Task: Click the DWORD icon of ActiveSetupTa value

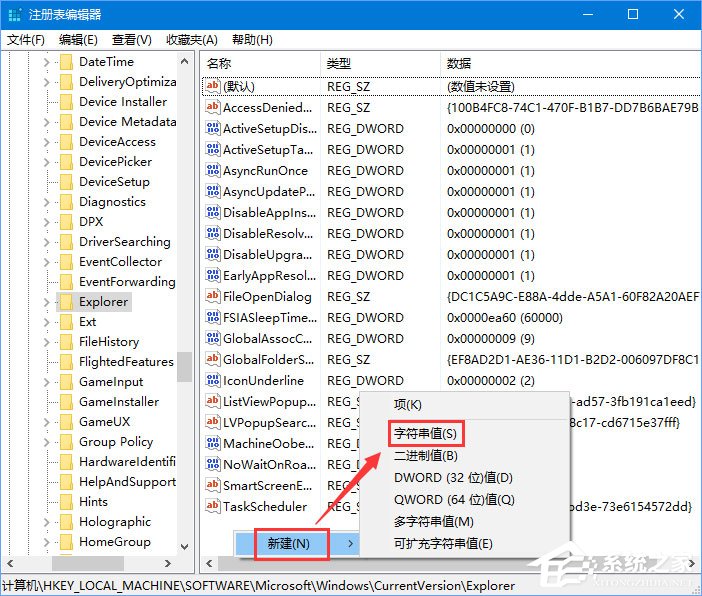Action: [212, 149]
